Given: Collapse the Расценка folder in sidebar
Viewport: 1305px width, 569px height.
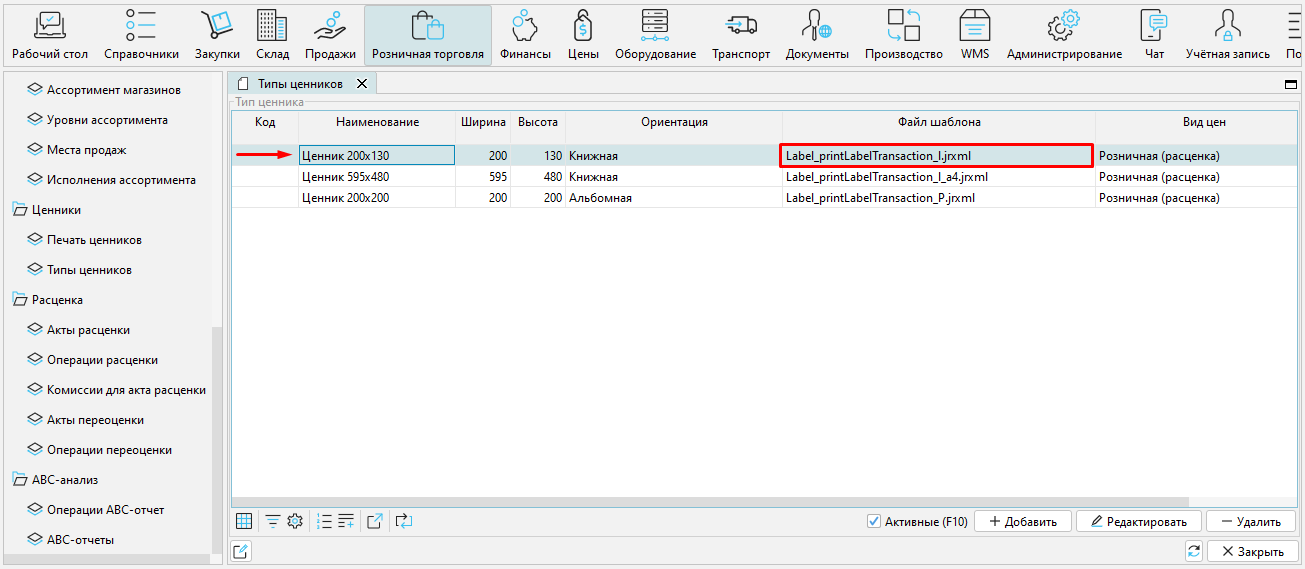Looking at the screenshot, I should click(19, 300).
